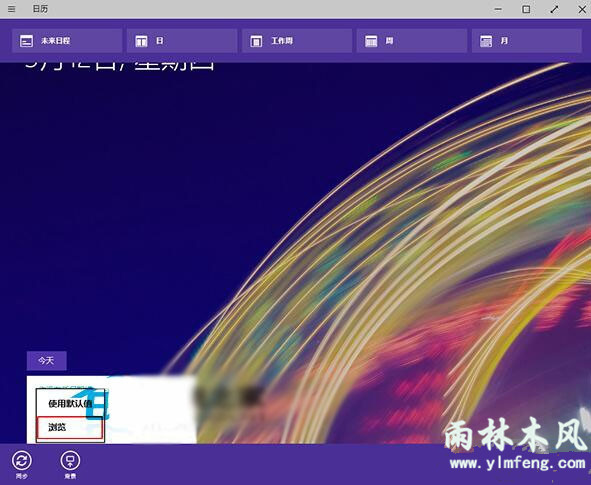Image resolution: width=591 pixels, height=485 pixels.
Task: Click the 同步 sync icon
Action: [21, 461]
